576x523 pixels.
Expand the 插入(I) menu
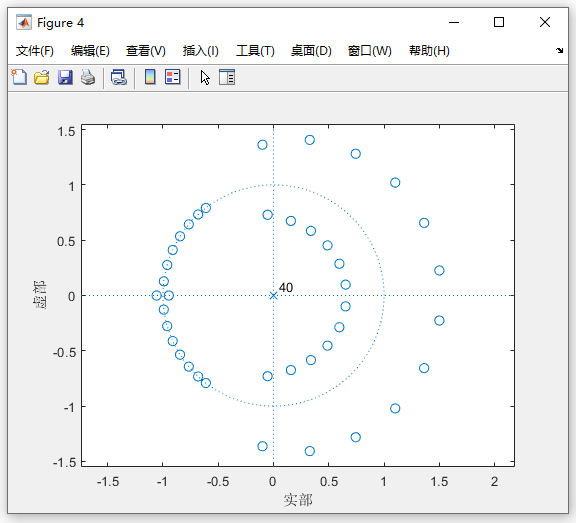(201, 51)
